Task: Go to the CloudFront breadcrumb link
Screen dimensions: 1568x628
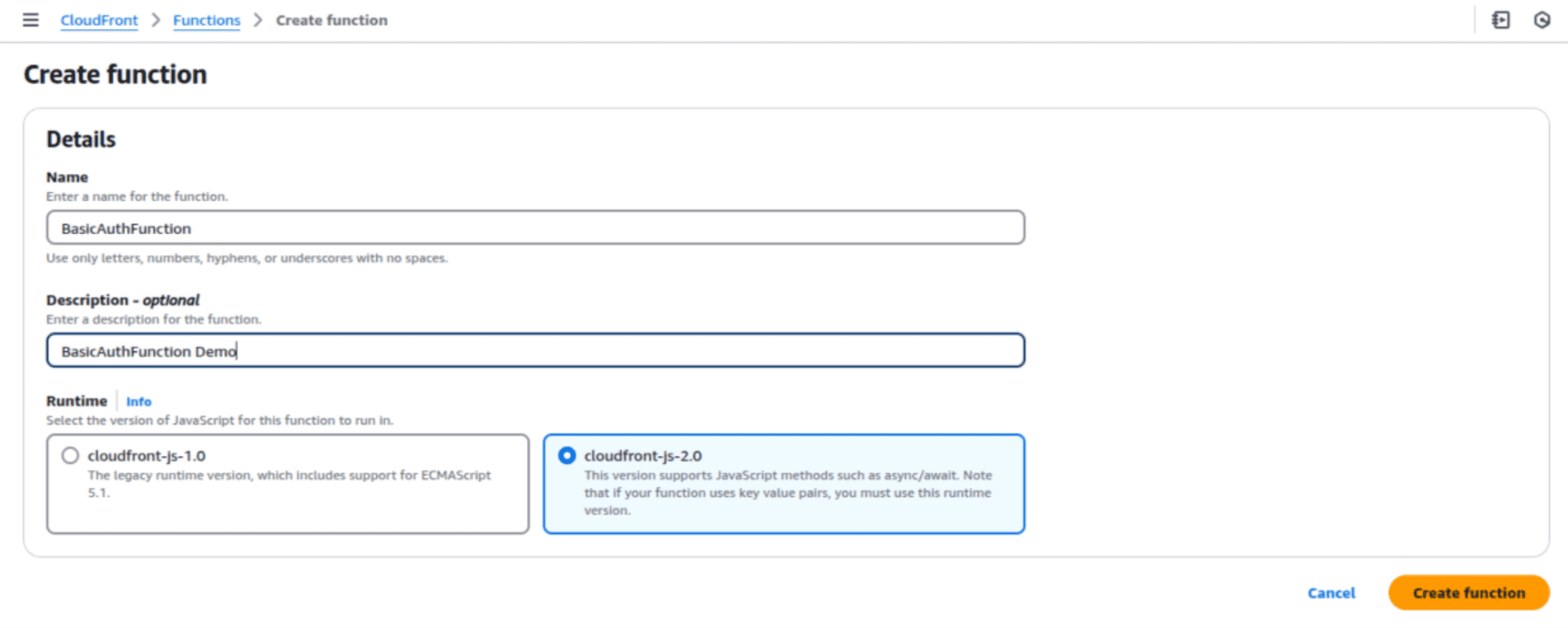Action: pos(99,20)
